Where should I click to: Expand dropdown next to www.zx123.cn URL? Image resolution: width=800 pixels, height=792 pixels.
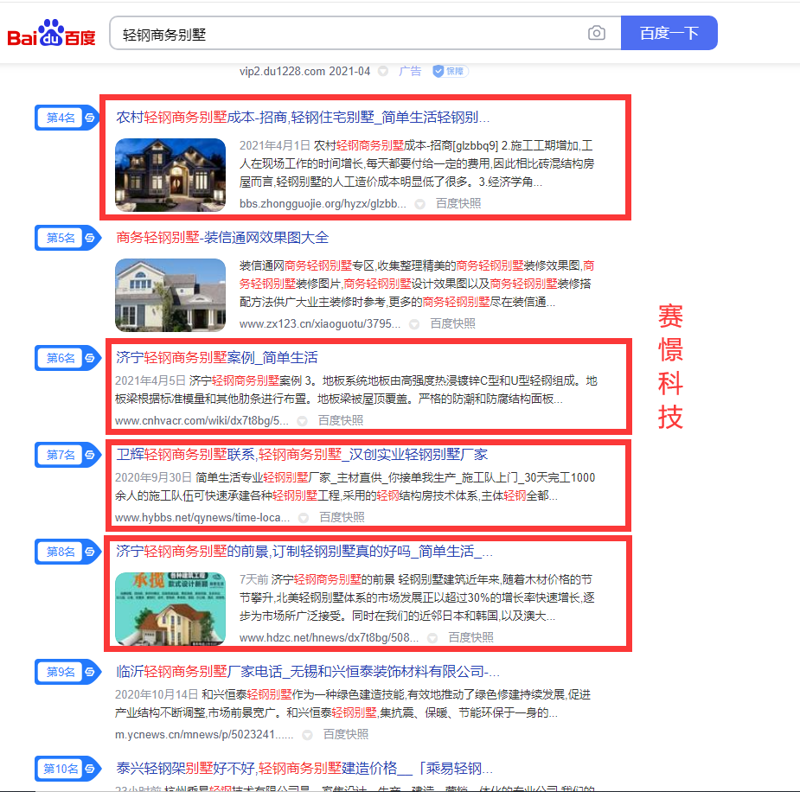pyautogui.click(x=414, y=324)
